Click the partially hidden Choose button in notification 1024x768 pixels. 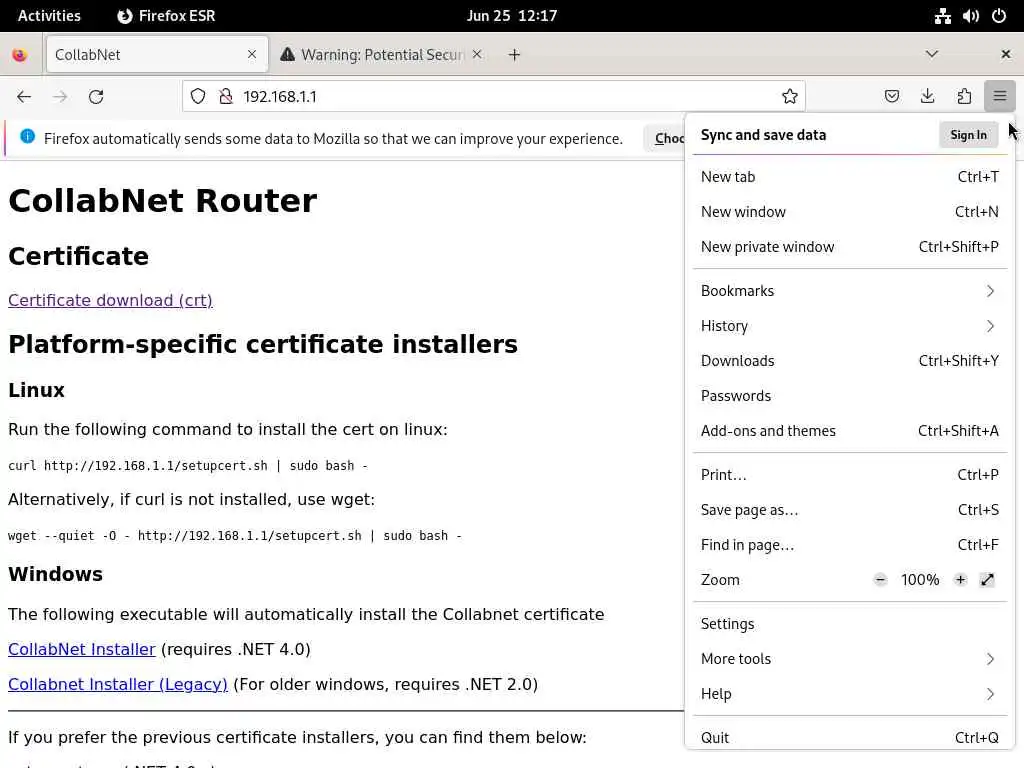click(x=665, y=138)
